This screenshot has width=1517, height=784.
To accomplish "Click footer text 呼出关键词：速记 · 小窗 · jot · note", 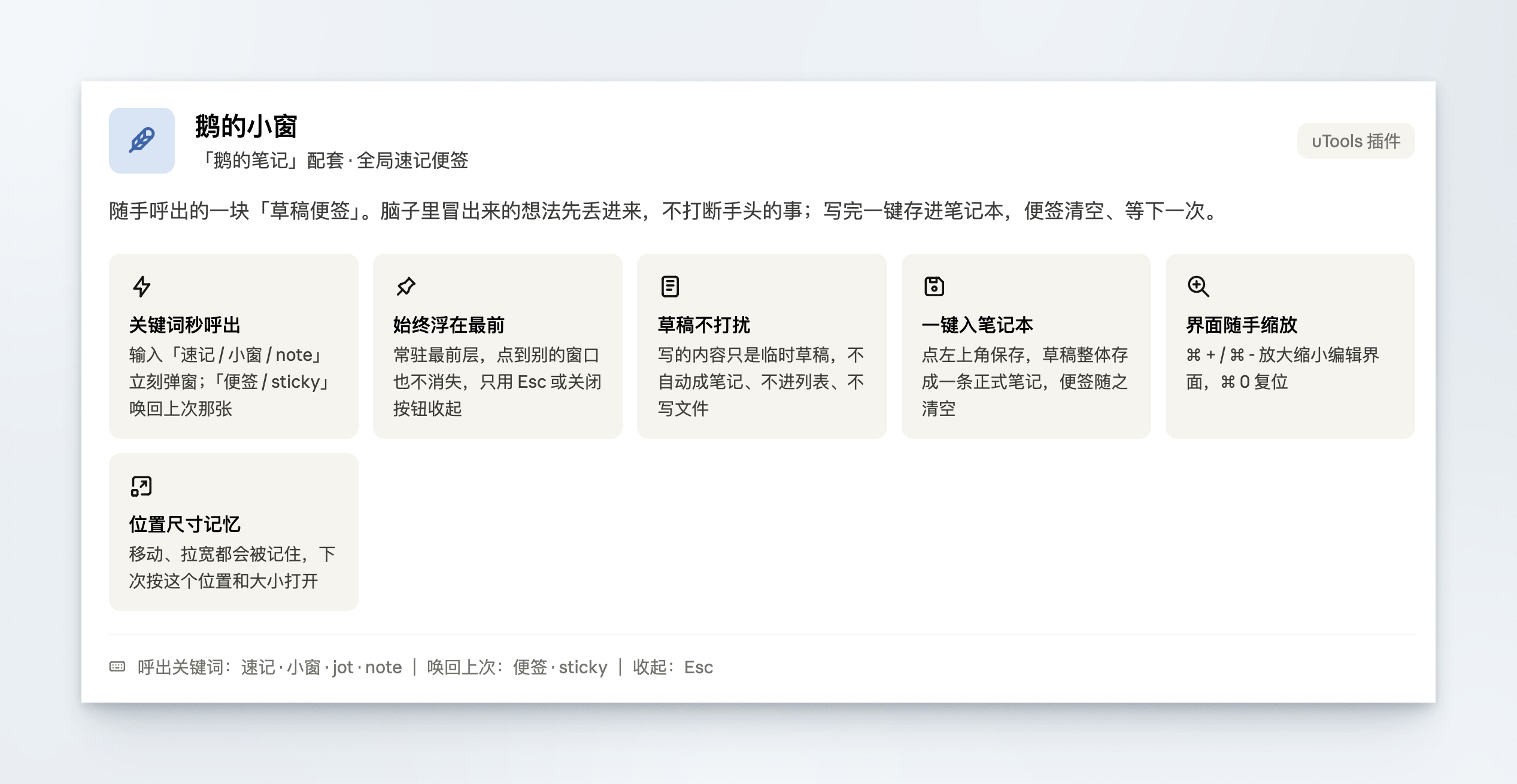I will (269, 667).
